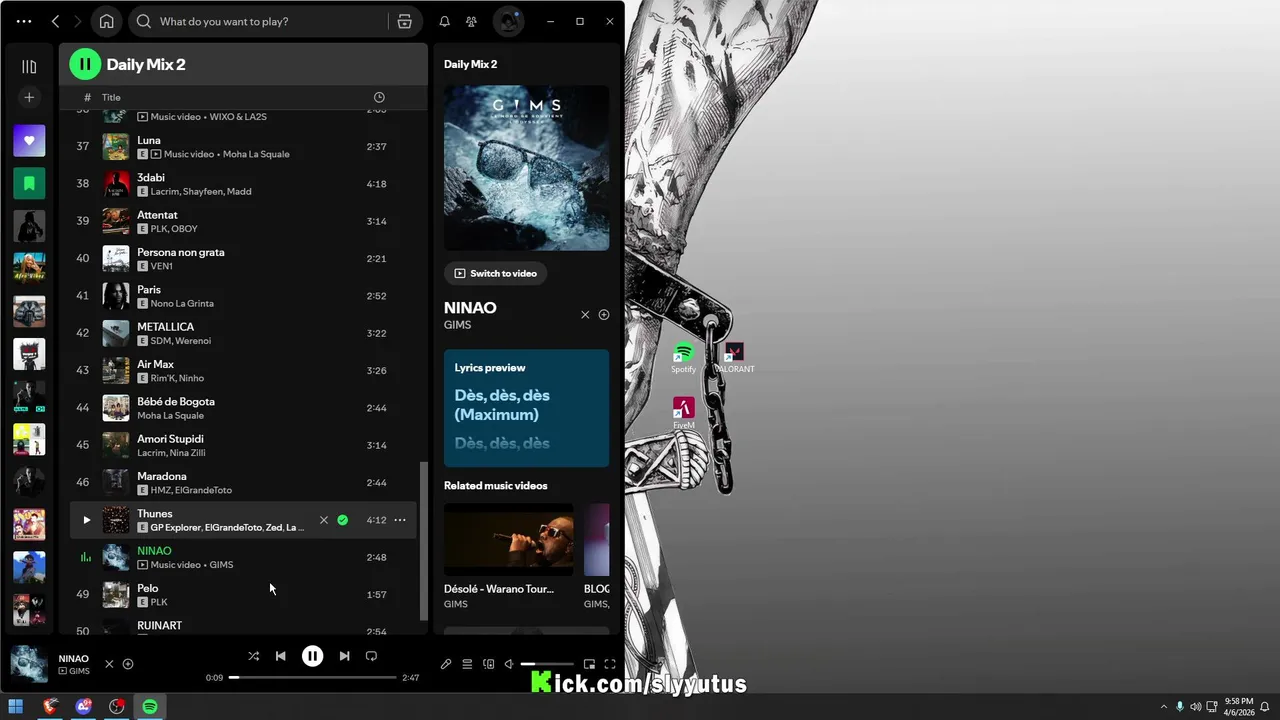The width and height of the screenshot is (1280, 720).
Task: Open the user profile avatar menu
Action: coord(509,21)
